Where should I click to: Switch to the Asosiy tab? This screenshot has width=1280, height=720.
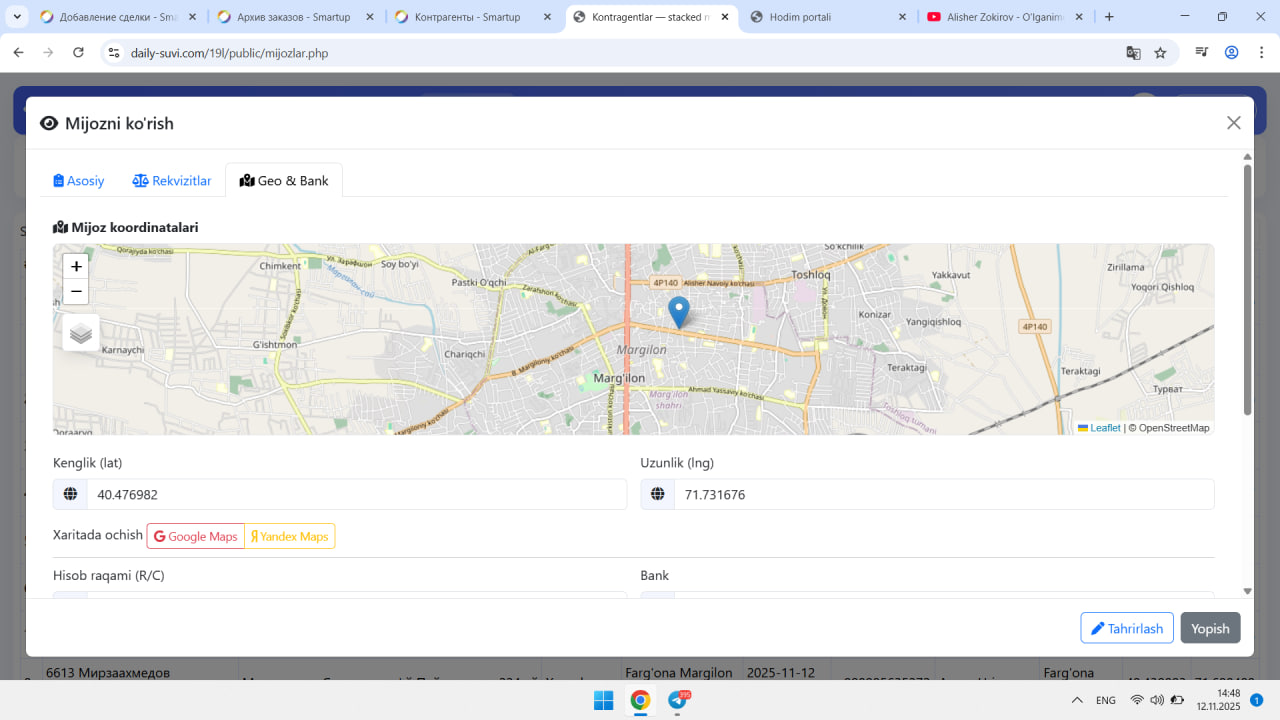click(79, 181)
